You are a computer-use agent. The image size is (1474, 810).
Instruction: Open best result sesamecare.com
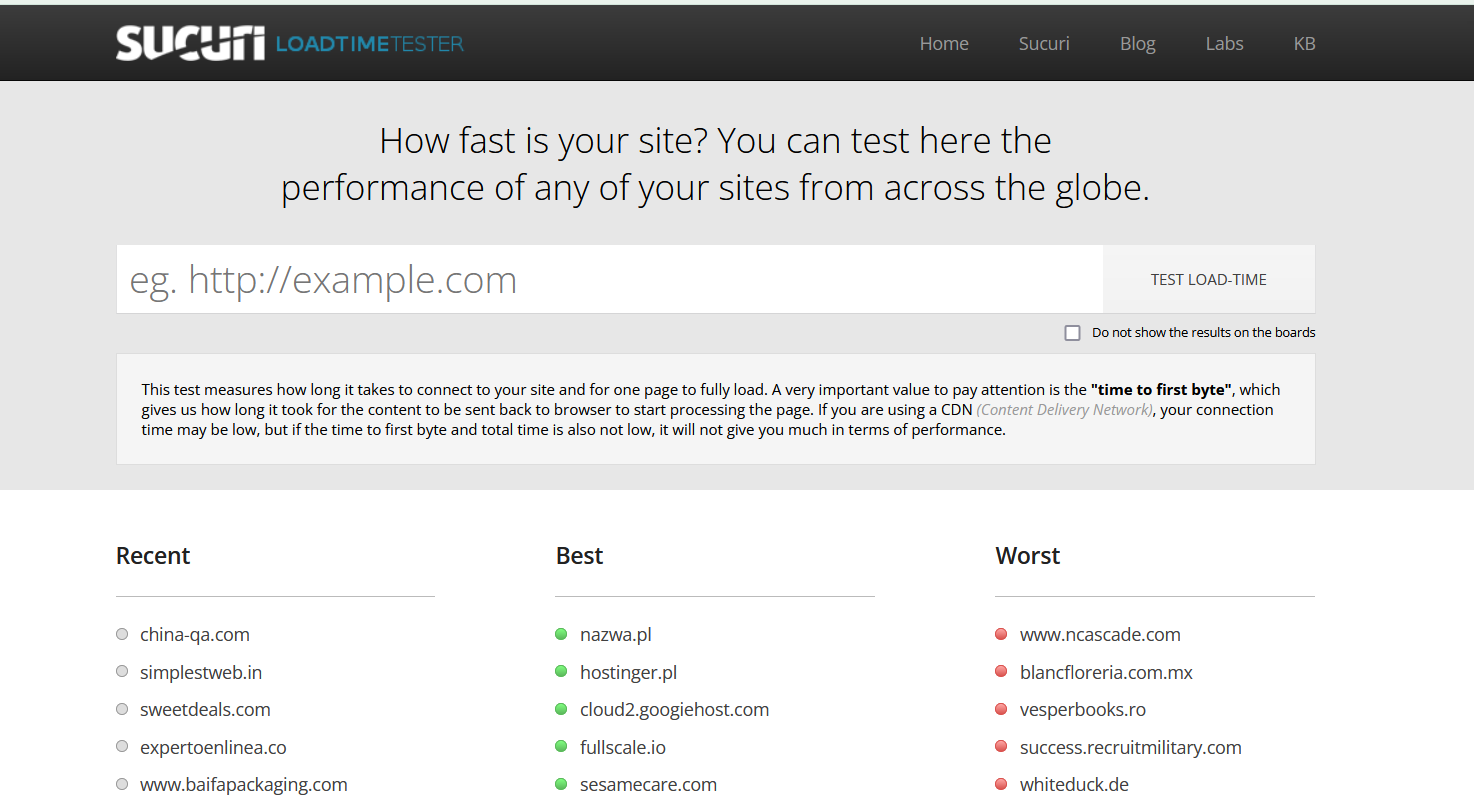(x=649, y=784)
